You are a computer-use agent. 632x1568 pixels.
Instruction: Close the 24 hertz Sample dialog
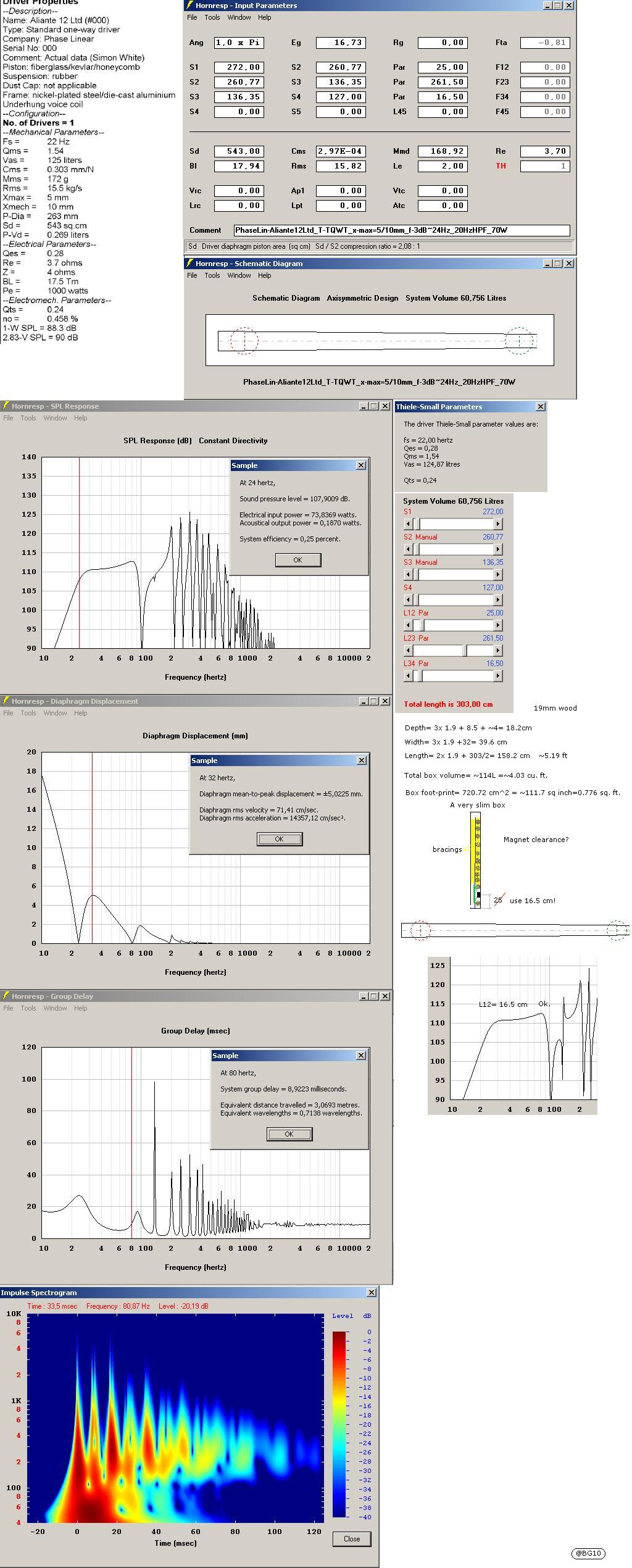point(361,465)
